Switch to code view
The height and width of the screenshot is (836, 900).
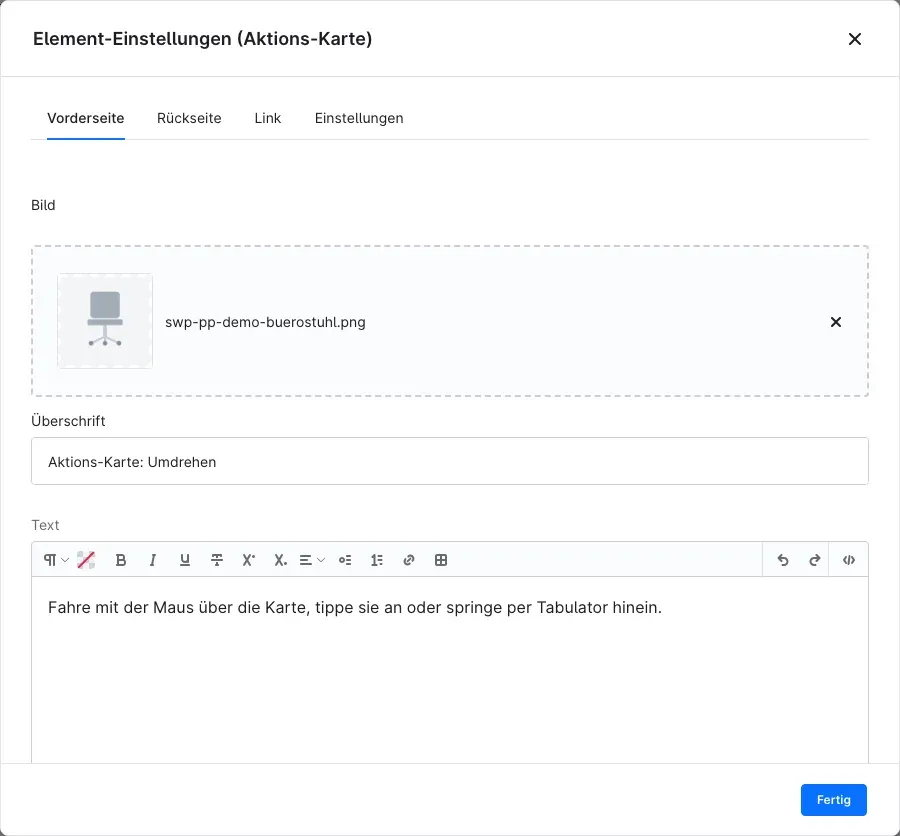point(849,560)
